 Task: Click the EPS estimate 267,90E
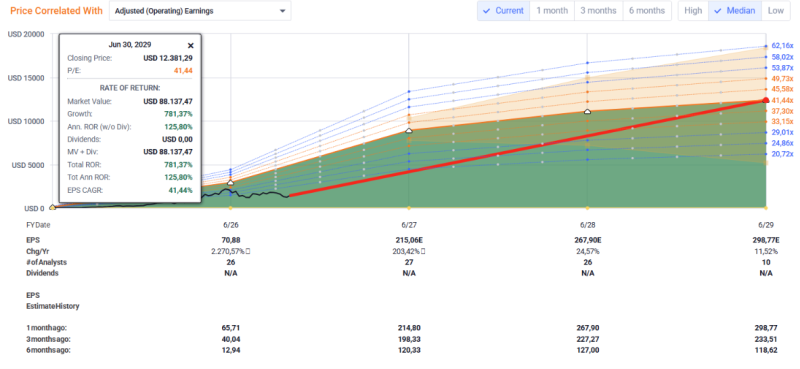pyautogui.click(x=587, y=240)
